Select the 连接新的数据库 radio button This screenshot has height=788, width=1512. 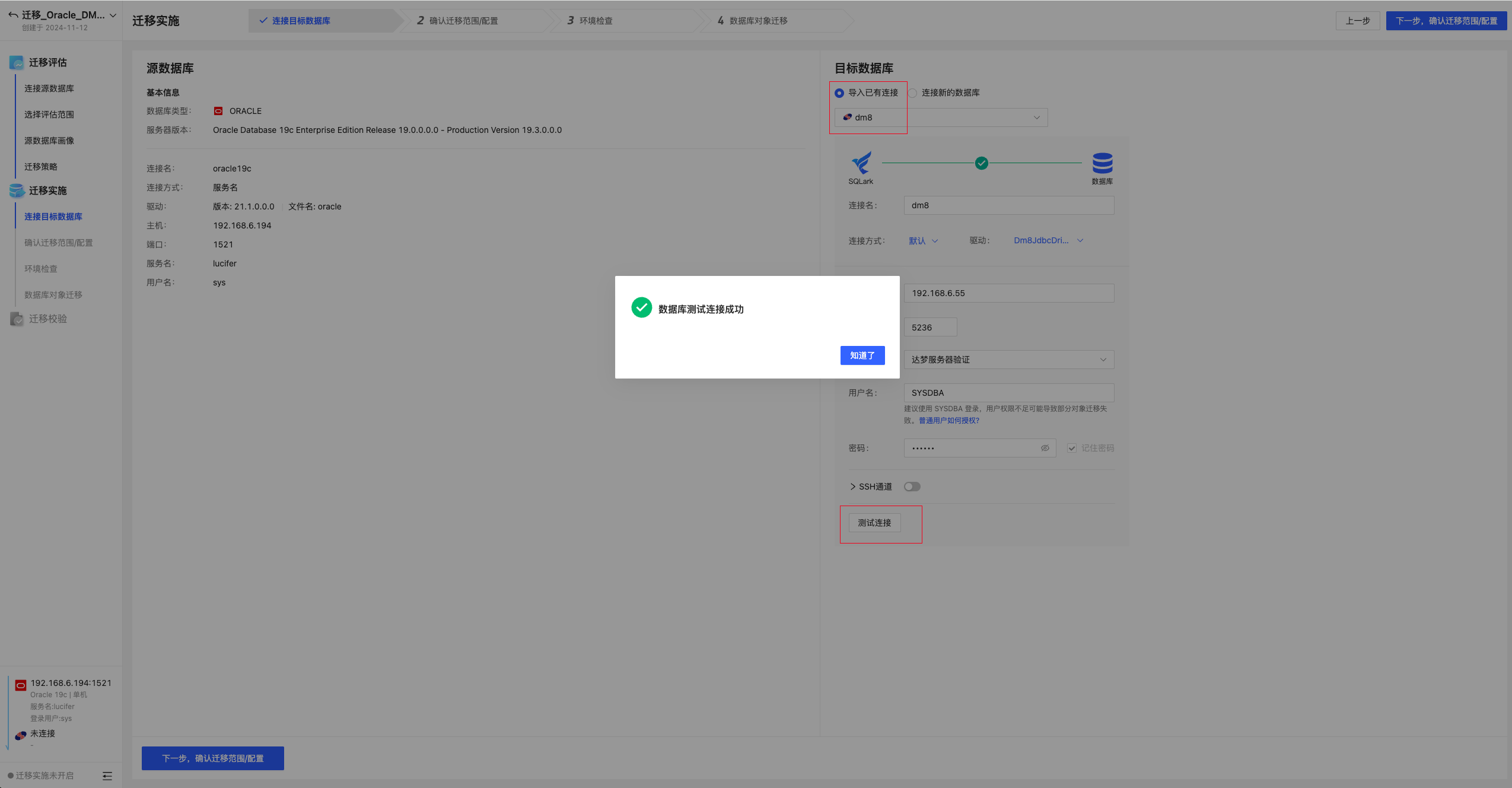[912, 93]
